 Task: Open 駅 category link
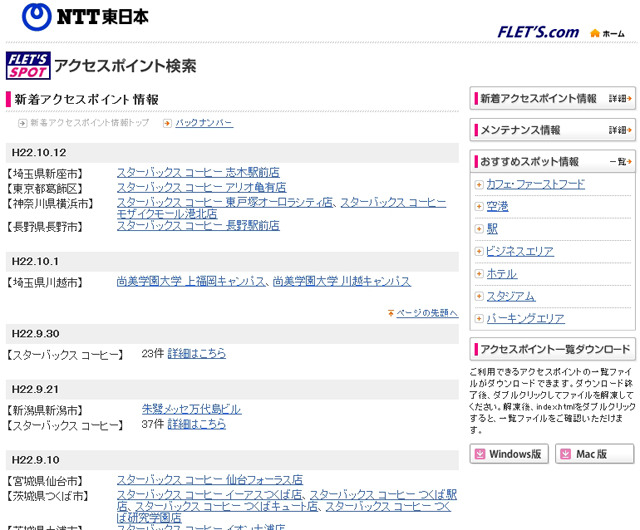tap(492, 229)
